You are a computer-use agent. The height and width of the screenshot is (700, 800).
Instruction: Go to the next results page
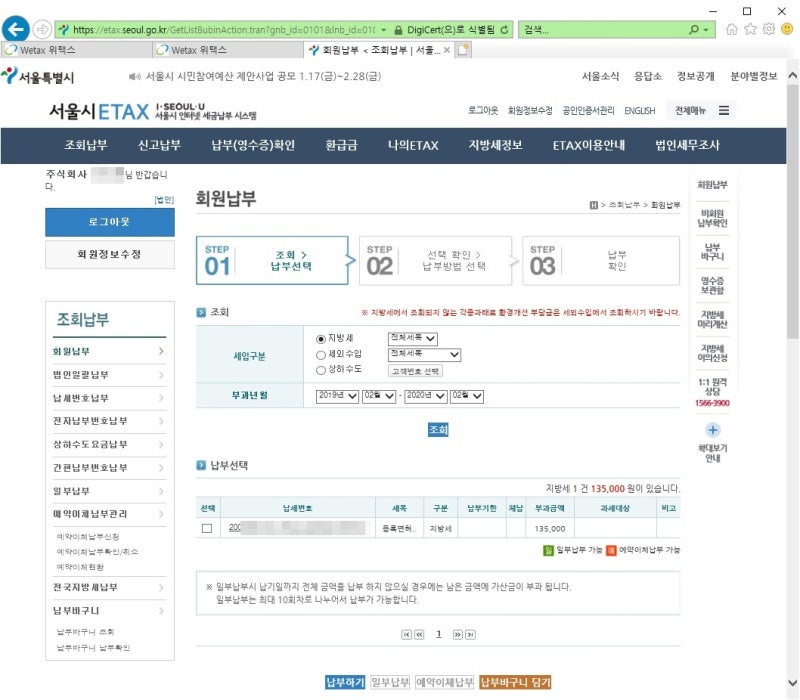pos(458,635)
